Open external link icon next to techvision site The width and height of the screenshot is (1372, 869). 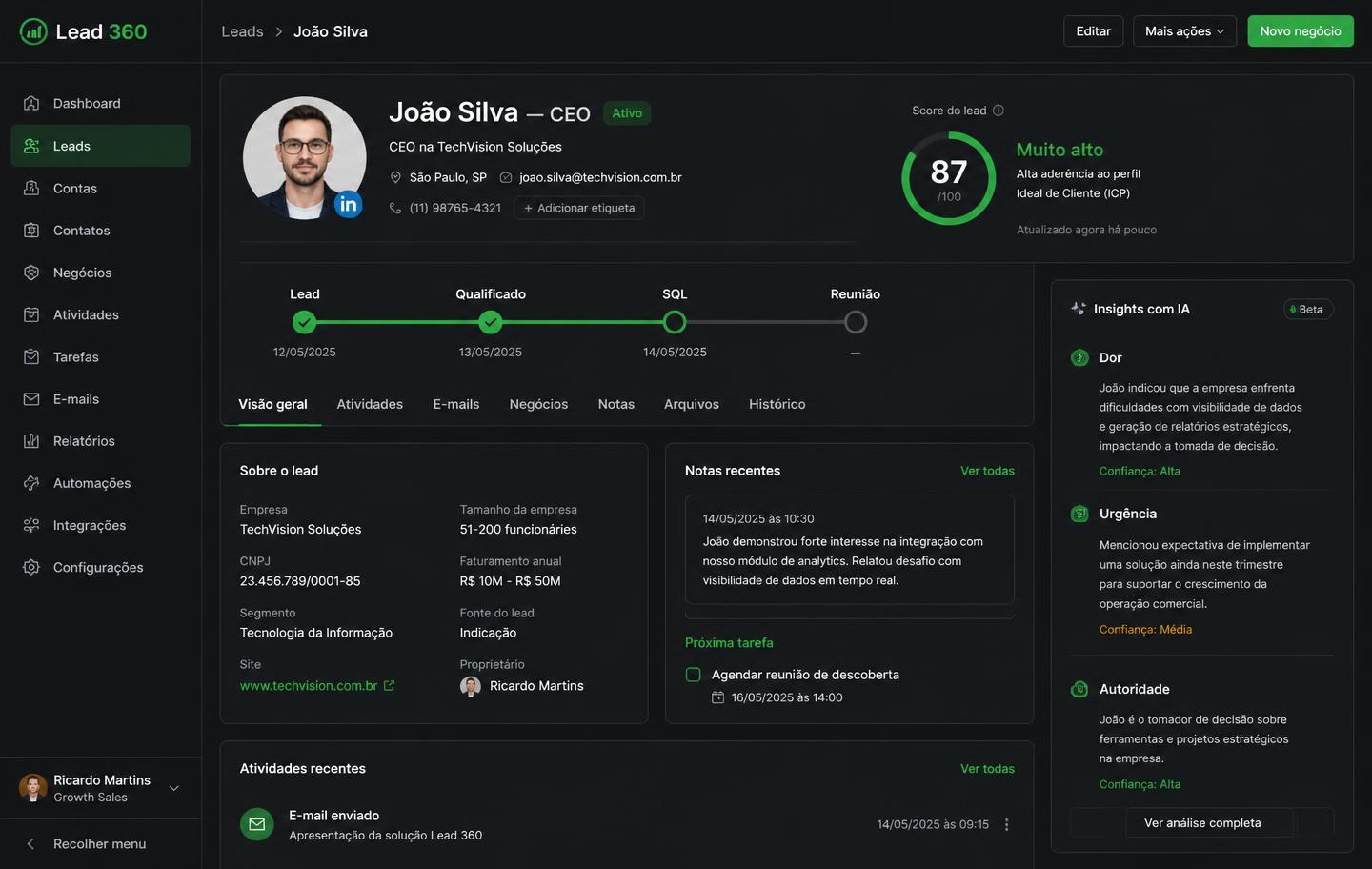[389, 685]
